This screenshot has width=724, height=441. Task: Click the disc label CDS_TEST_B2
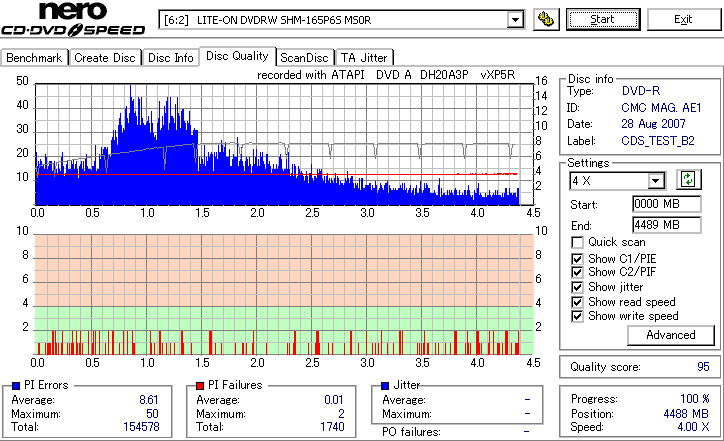point(658,141)
